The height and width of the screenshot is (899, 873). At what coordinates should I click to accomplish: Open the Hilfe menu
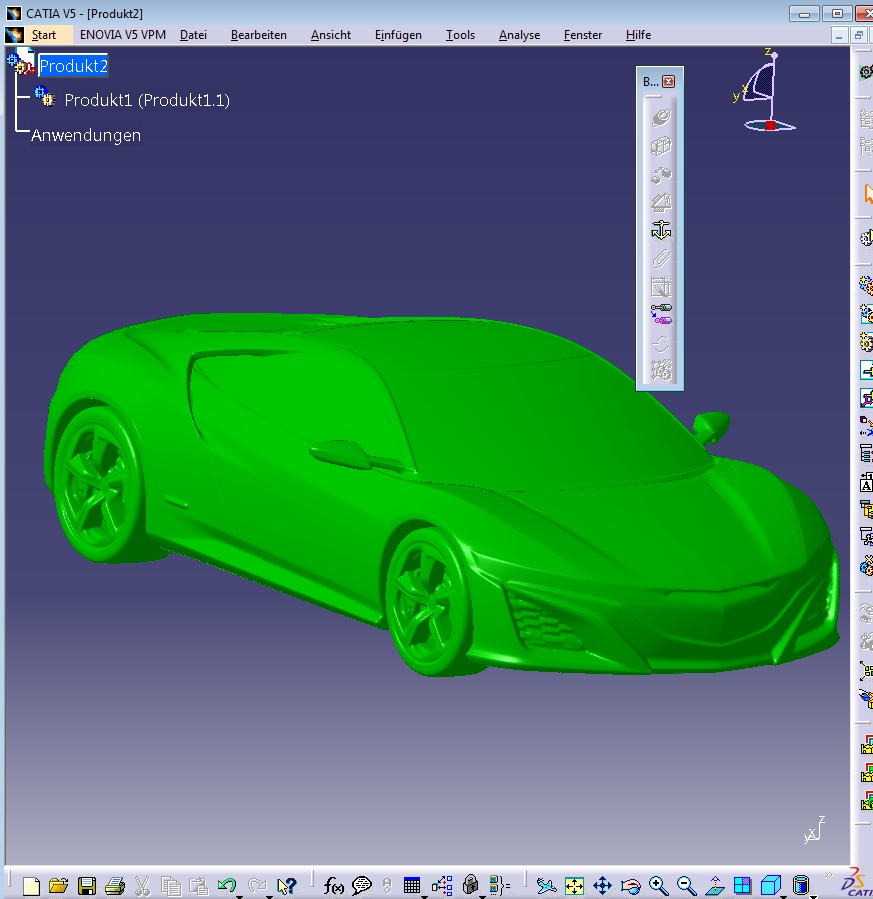pyautogui.click(x=639, y=35)
